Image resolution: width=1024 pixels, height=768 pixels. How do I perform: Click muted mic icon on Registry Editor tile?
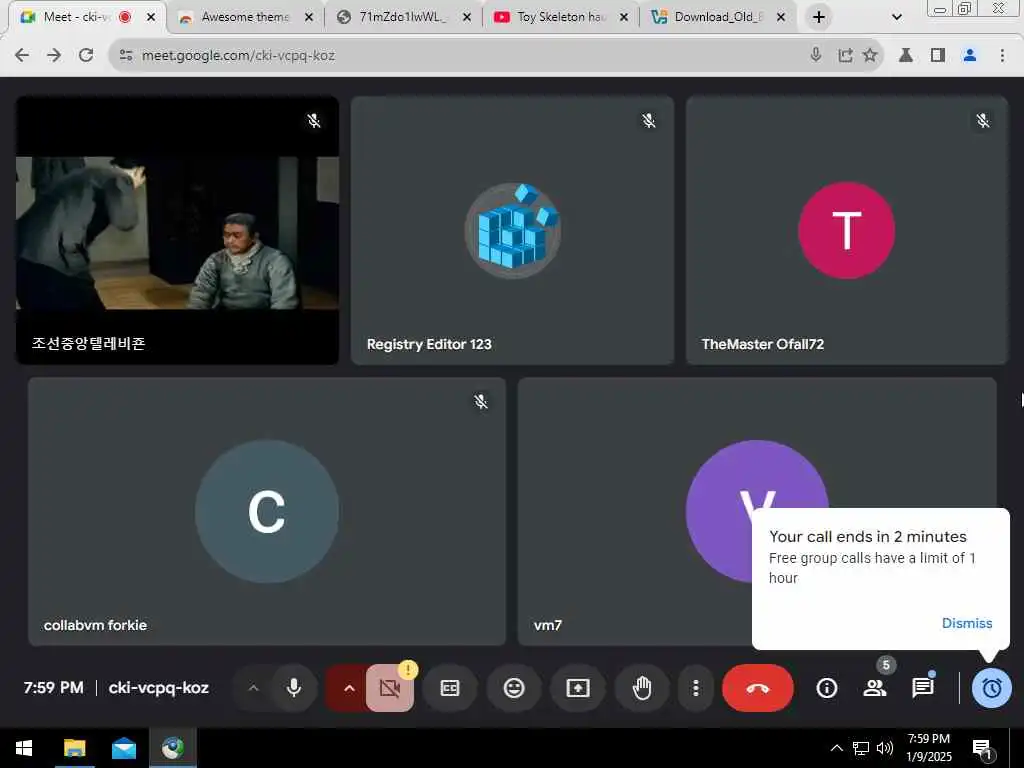[648, 121]
